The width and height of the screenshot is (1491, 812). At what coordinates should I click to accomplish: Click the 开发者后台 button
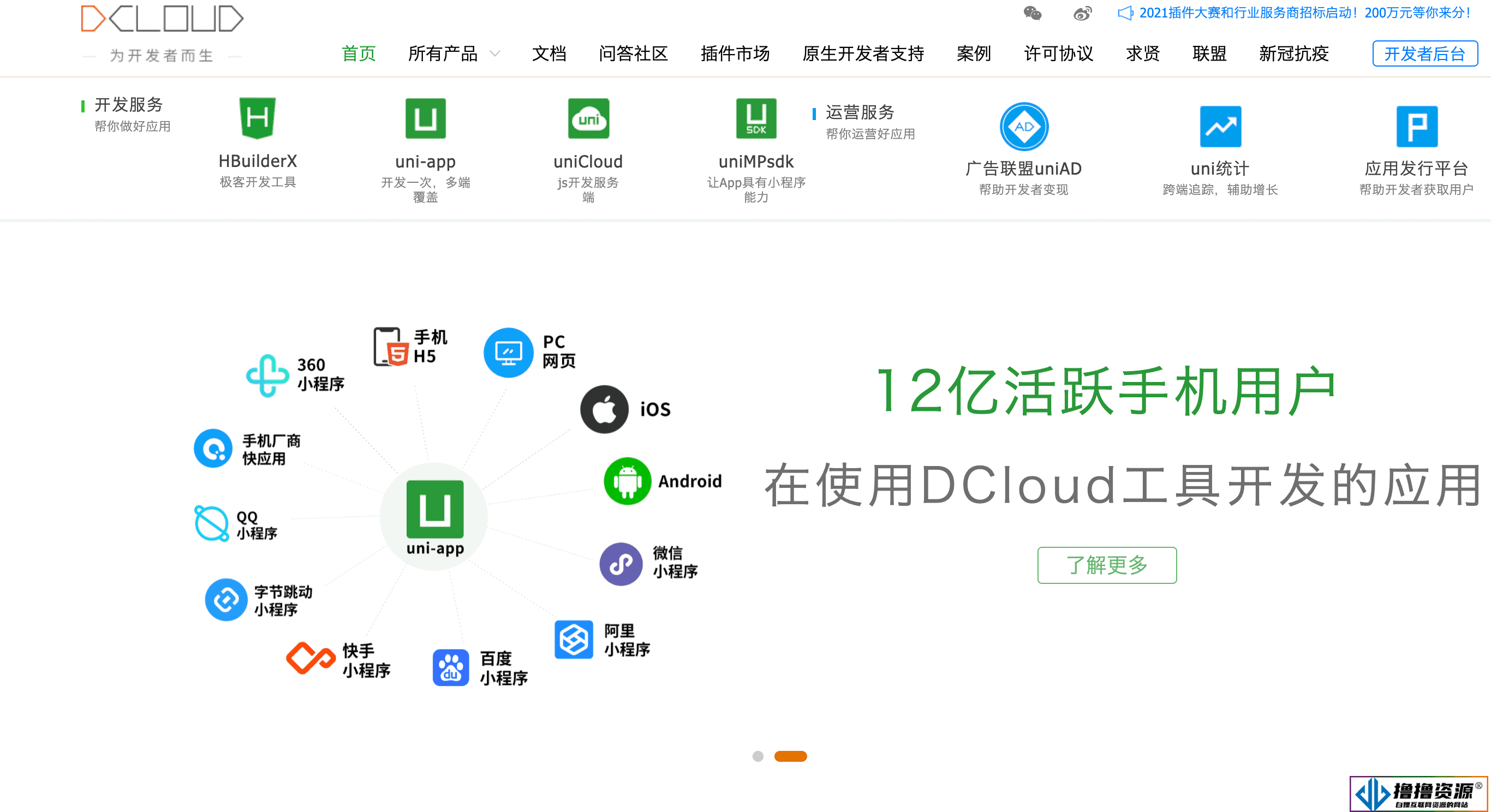click(1425, 54)
